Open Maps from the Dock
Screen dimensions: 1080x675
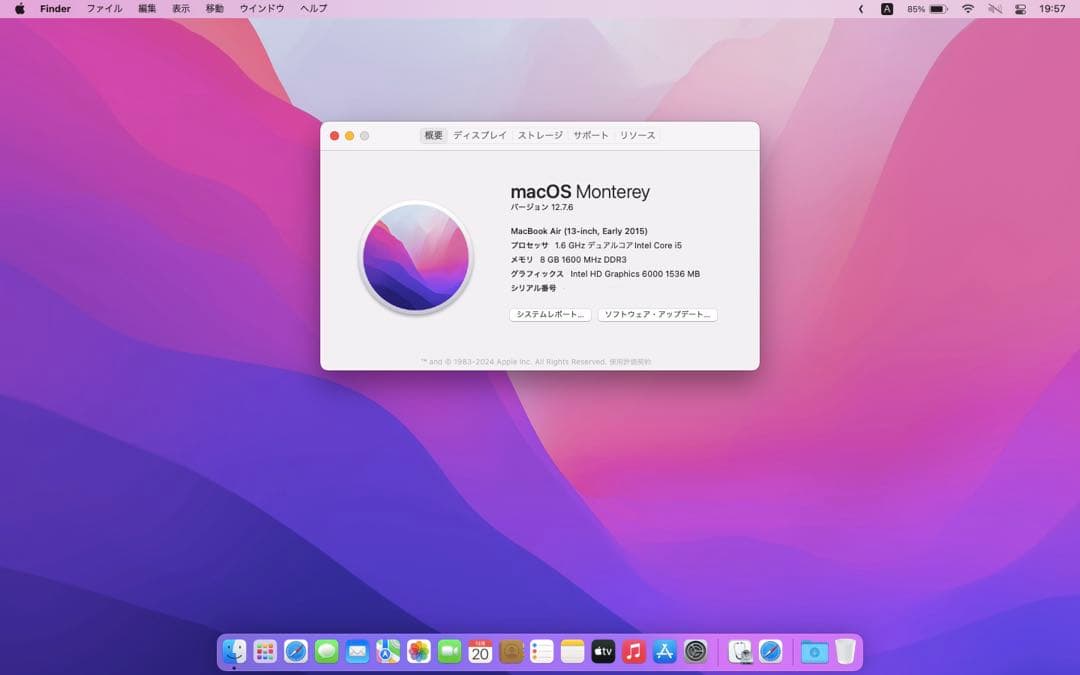385,651
